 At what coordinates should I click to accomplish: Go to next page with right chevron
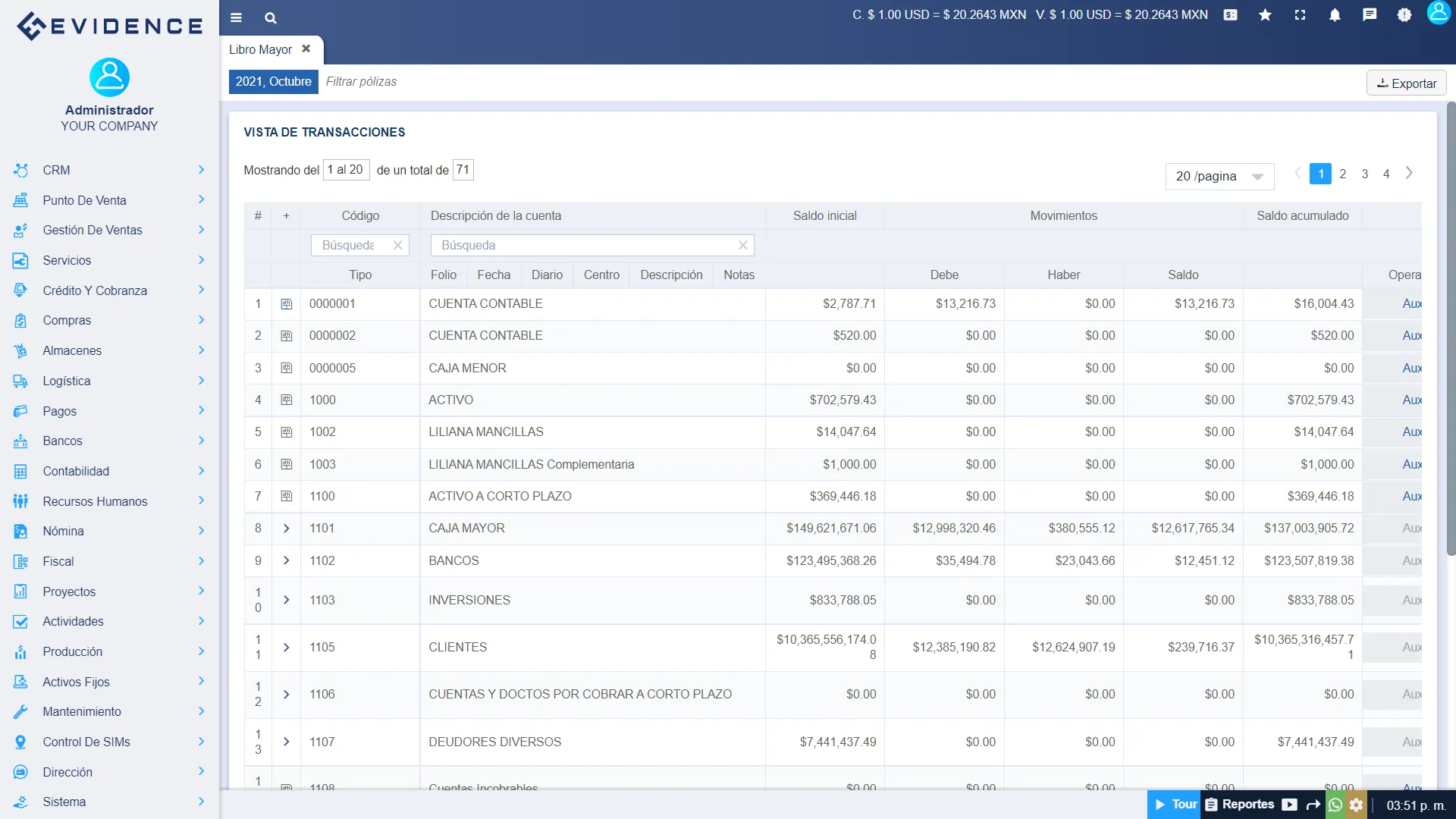click(x=1409, y=174)
